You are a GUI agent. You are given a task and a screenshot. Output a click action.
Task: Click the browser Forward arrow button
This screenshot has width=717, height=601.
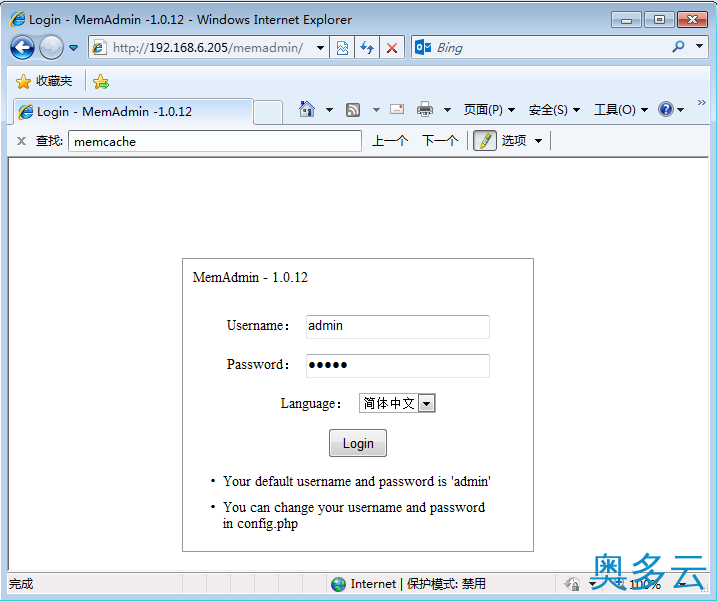[x=51, y=47]
